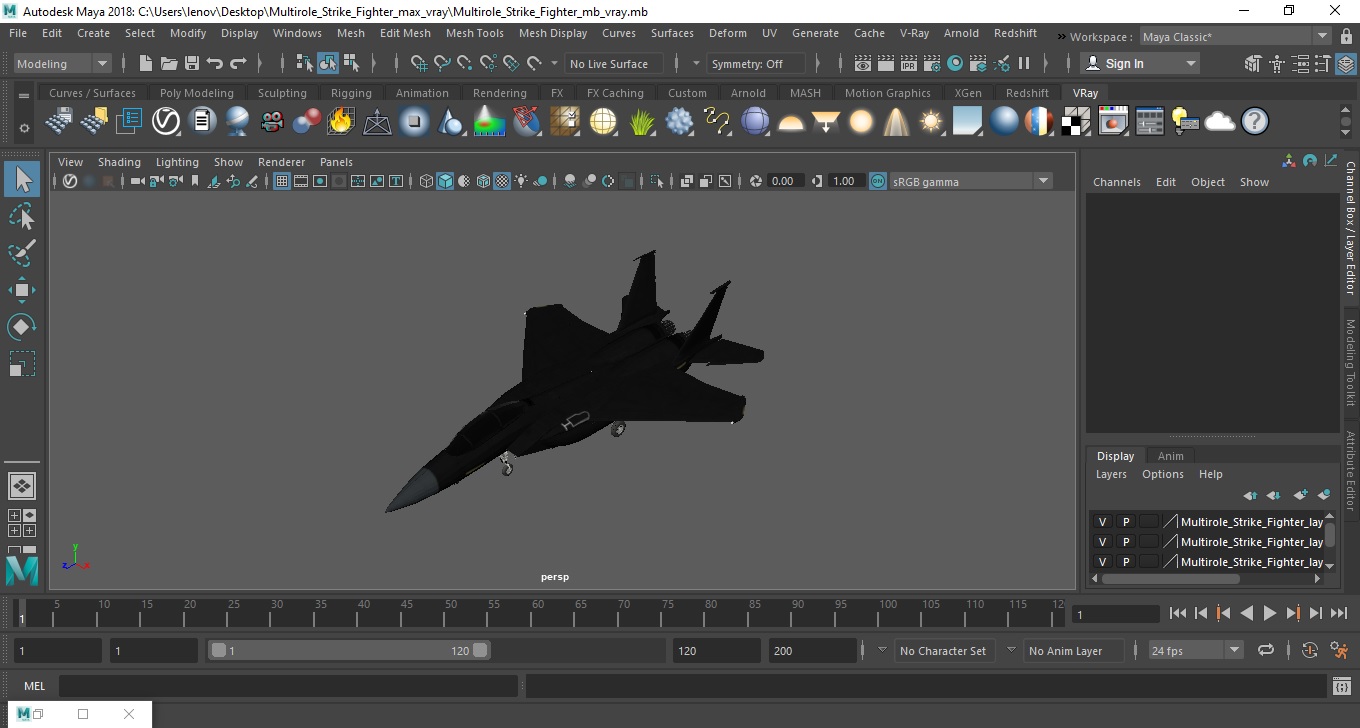Toggle visibility V of first Multirole_Strike_Fighter layer

pos(1102,522)
